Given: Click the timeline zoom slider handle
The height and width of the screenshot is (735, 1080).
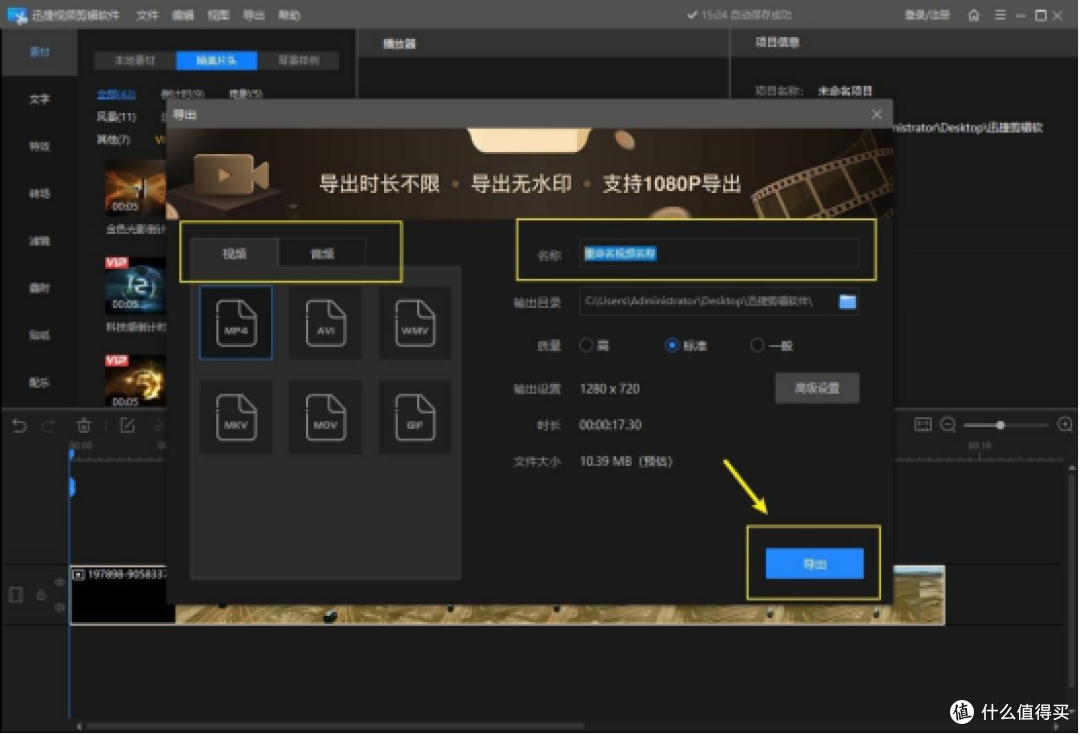Looking at the screenshot, I should [x=1000, y=425].
